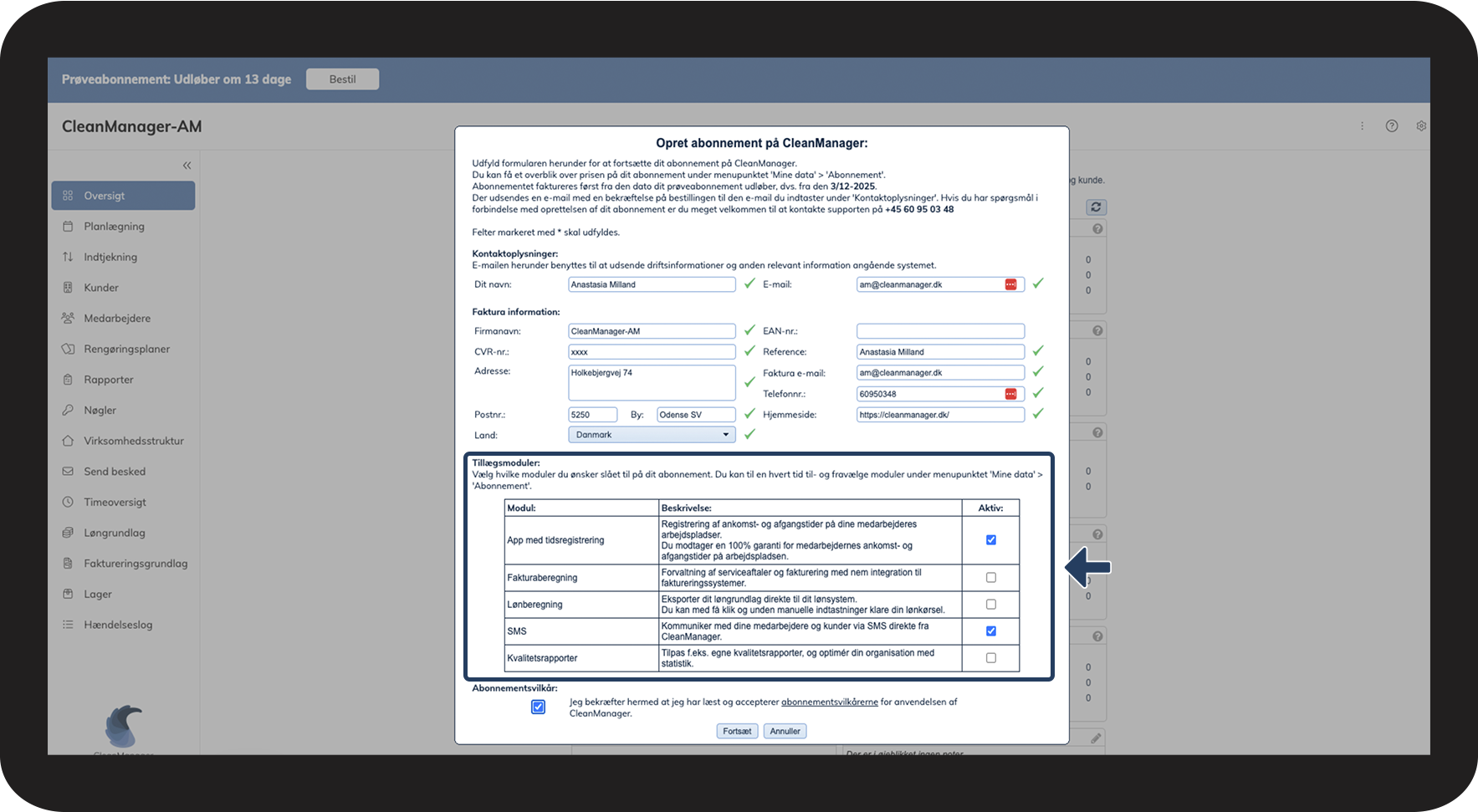Open the Land dropdown showing Danmark
This screenshot has height=812, width=1478.
coord(651,435)
